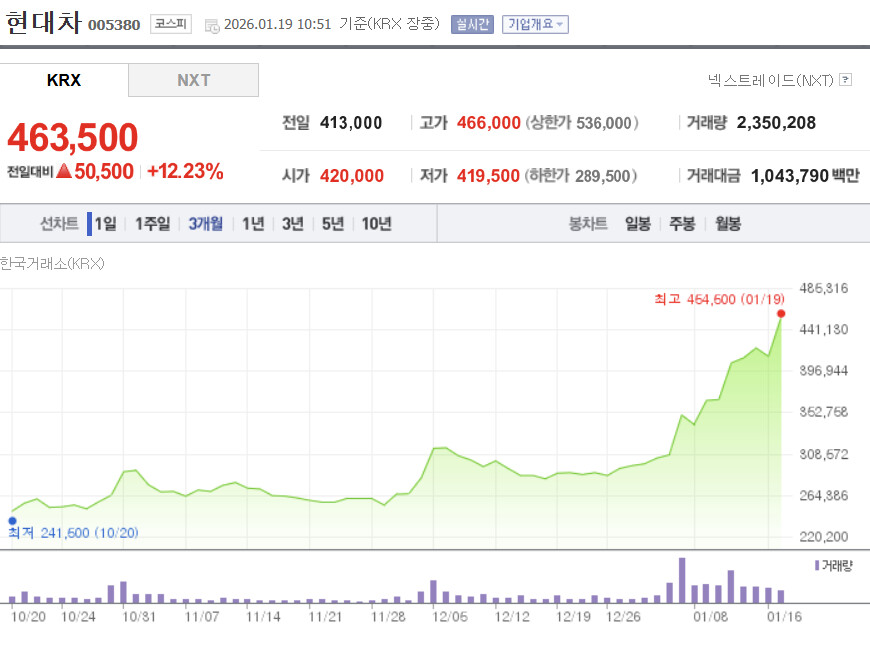Click the stock code 005380
Screen dimensions: 870x653
114,26
